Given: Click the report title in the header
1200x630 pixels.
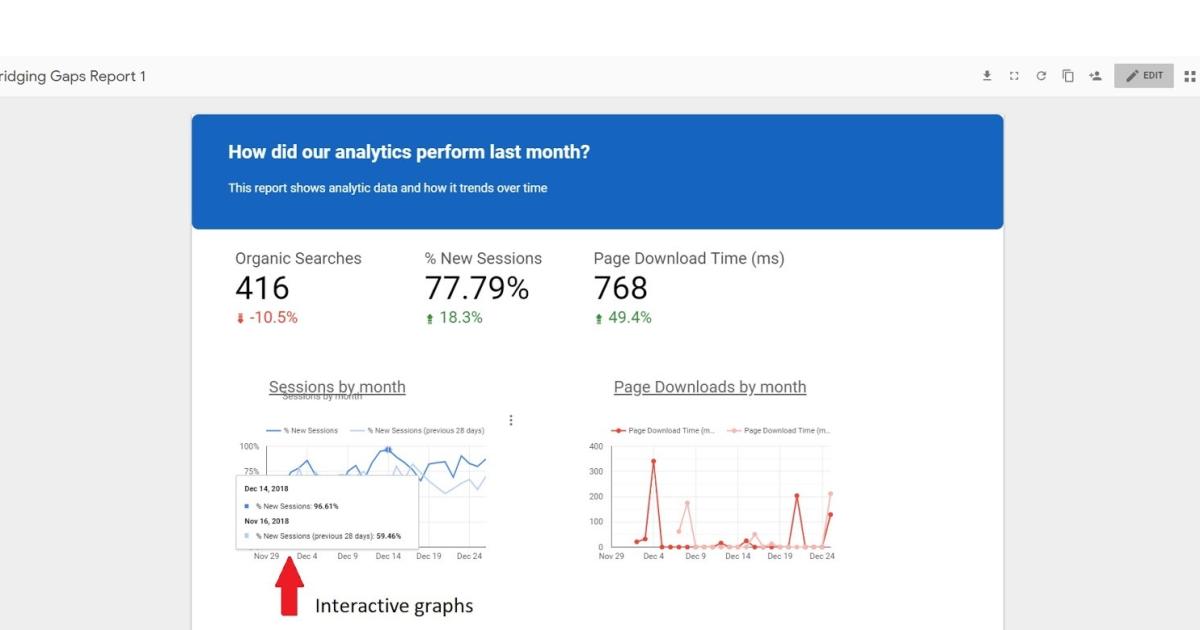Looking at the screenshot, I should (73, 76).
